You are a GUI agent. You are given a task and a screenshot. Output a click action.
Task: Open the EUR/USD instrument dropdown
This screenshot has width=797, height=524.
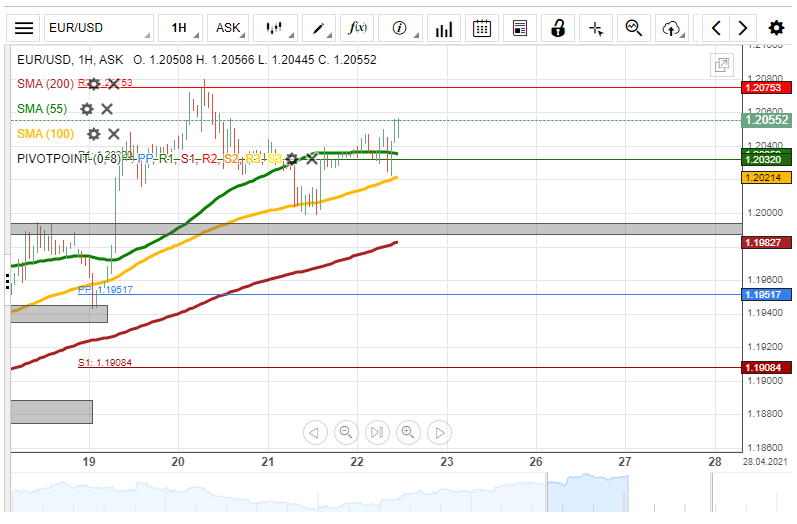(98, 28)
